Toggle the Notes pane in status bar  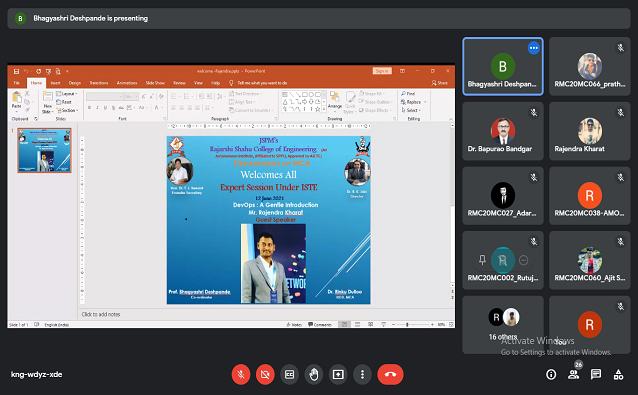294,325
